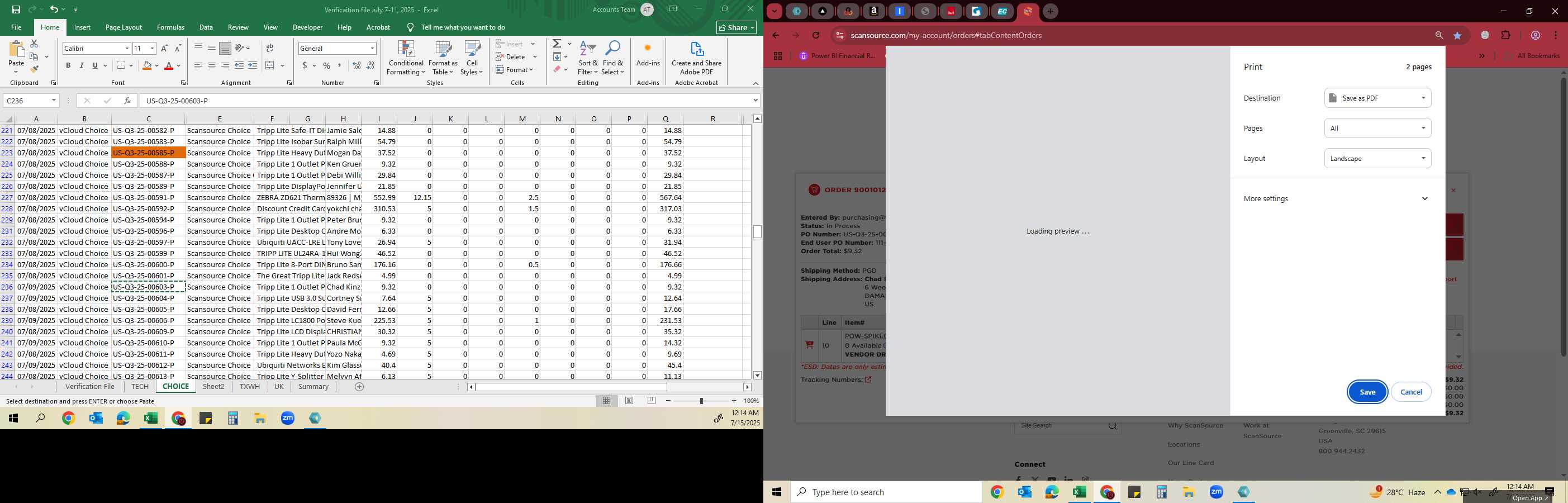1568x503 pixels.
Task: Open the Destination dropdown showing Save as PDF
Action: click(1377, 98)
